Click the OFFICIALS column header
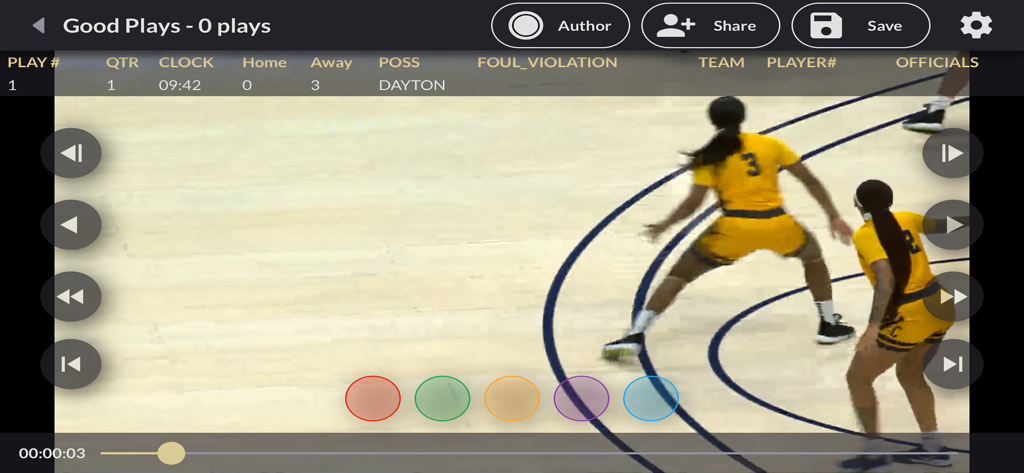The image size is (1024, 473). pos(937,63)
